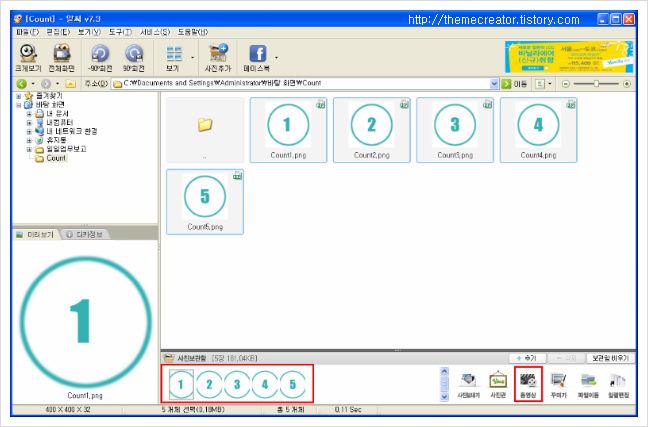Go up to the parent folder icon
This screenshot has width=648, height=427.
tap(71, 84)
